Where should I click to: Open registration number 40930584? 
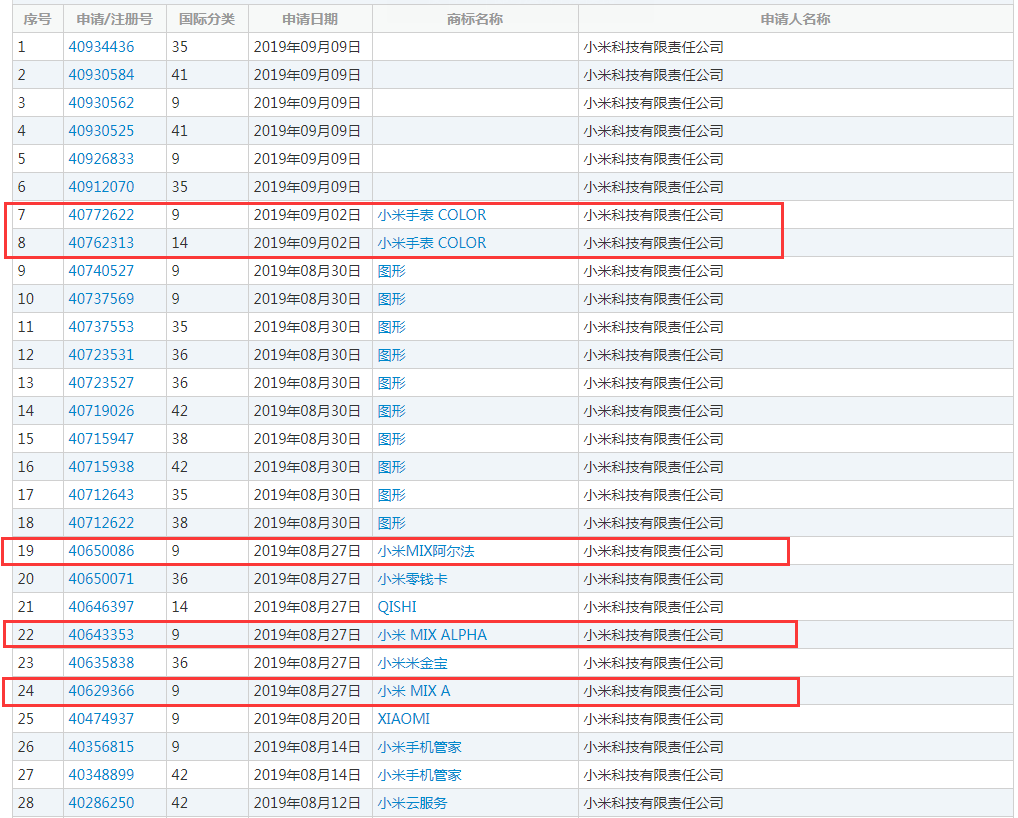click(101, 75)
